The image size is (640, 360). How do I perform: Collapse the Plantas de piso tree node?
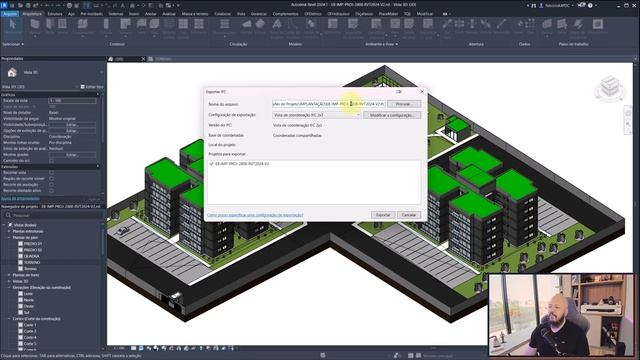click(x=9, y=238)
